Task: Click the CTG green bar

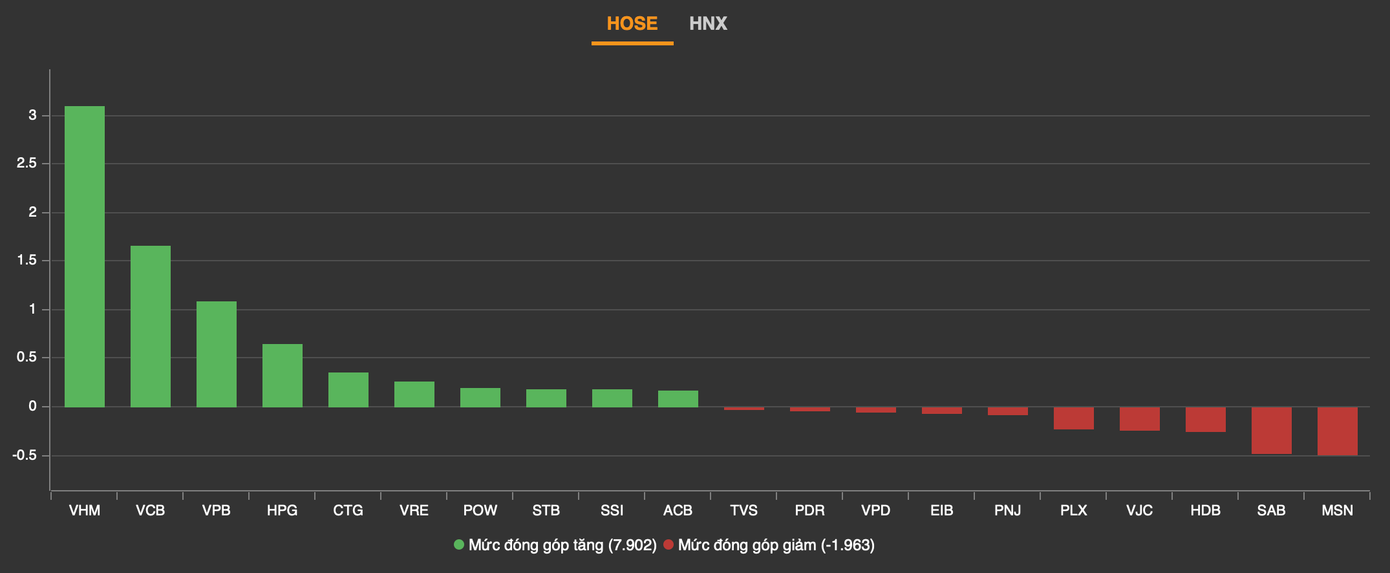Action: (x=348, y=390)
